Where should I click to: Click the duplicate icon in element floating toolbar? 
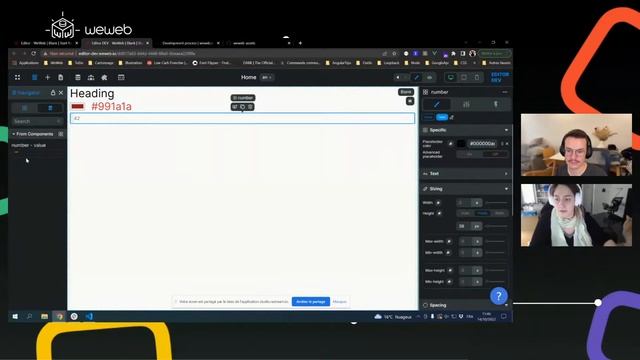pyautogui.click(x=242, y=107)
